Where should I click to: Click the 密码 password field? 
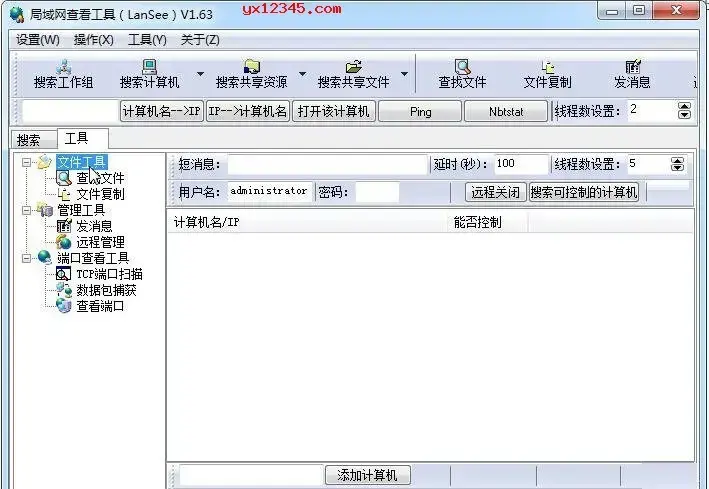coord(378,192)
